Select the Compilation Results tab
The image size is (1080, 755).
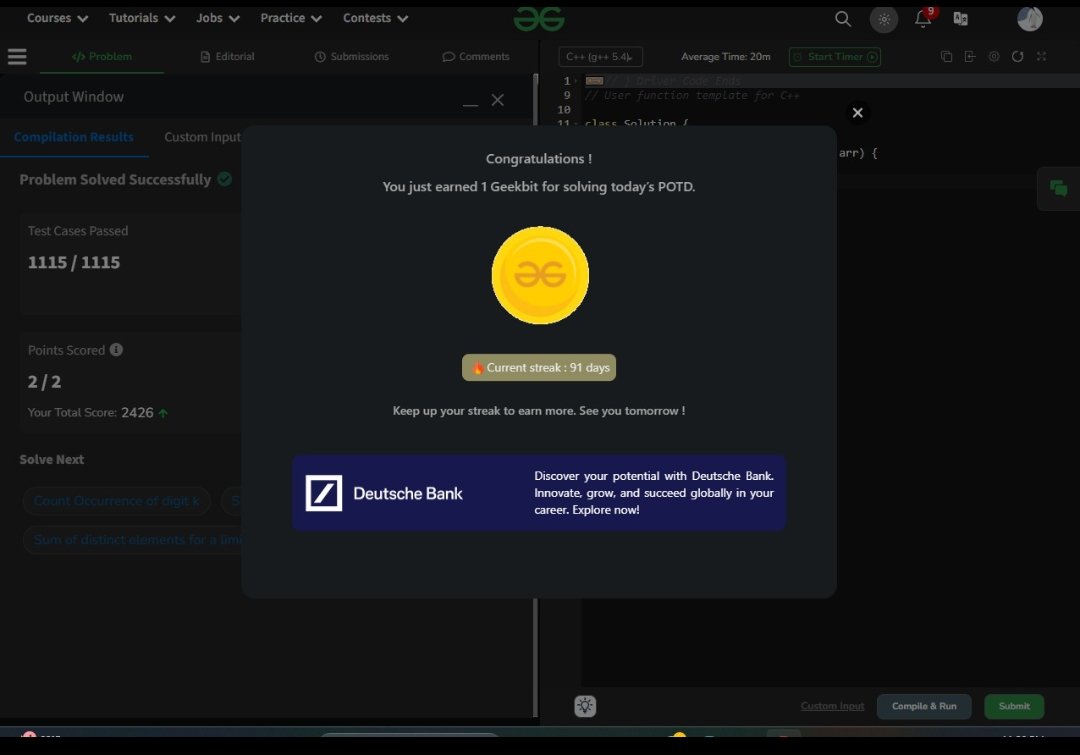[74, 137]
